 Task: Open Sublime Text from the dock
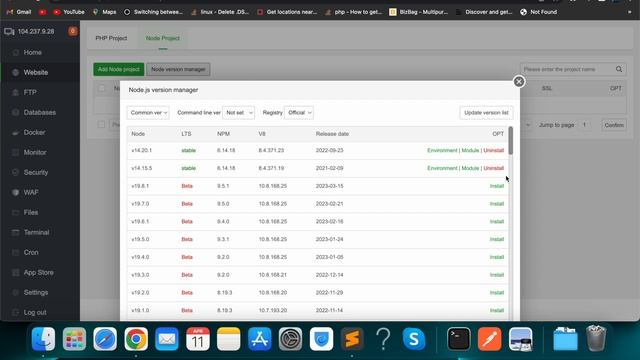pos(352,339)
